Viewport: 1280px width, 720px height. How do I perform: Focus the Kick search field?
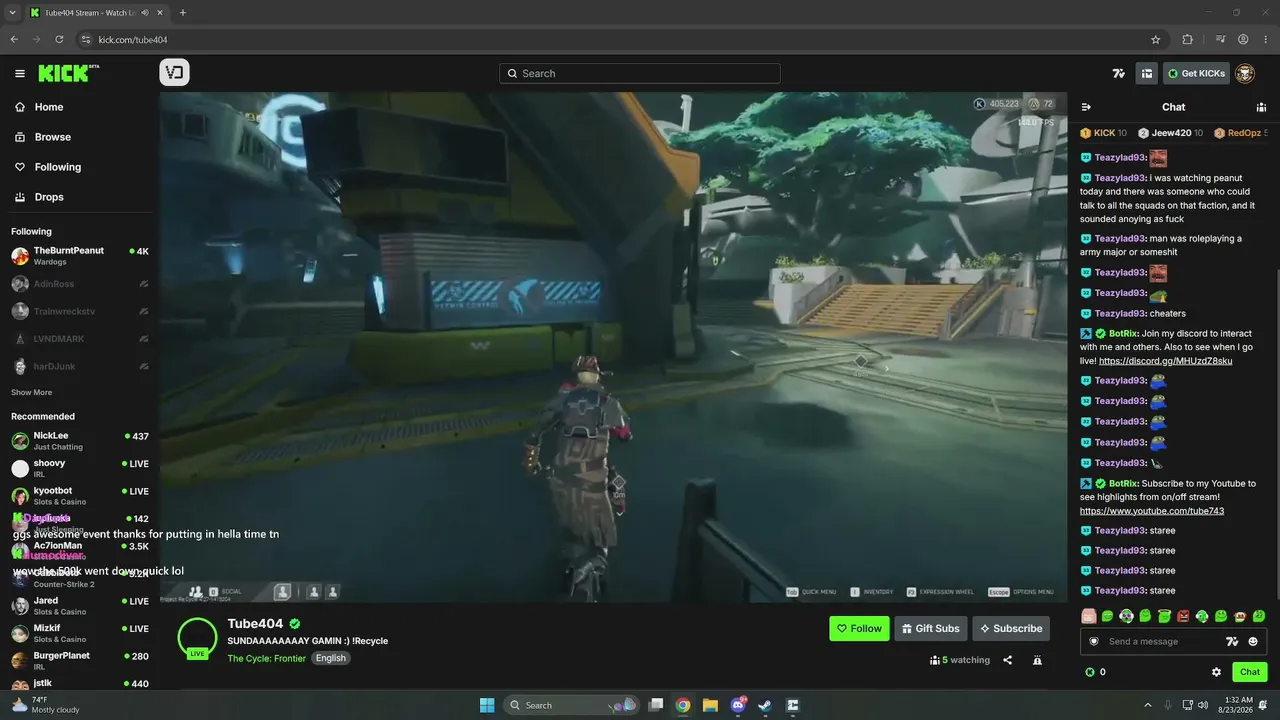pos(640,73)
